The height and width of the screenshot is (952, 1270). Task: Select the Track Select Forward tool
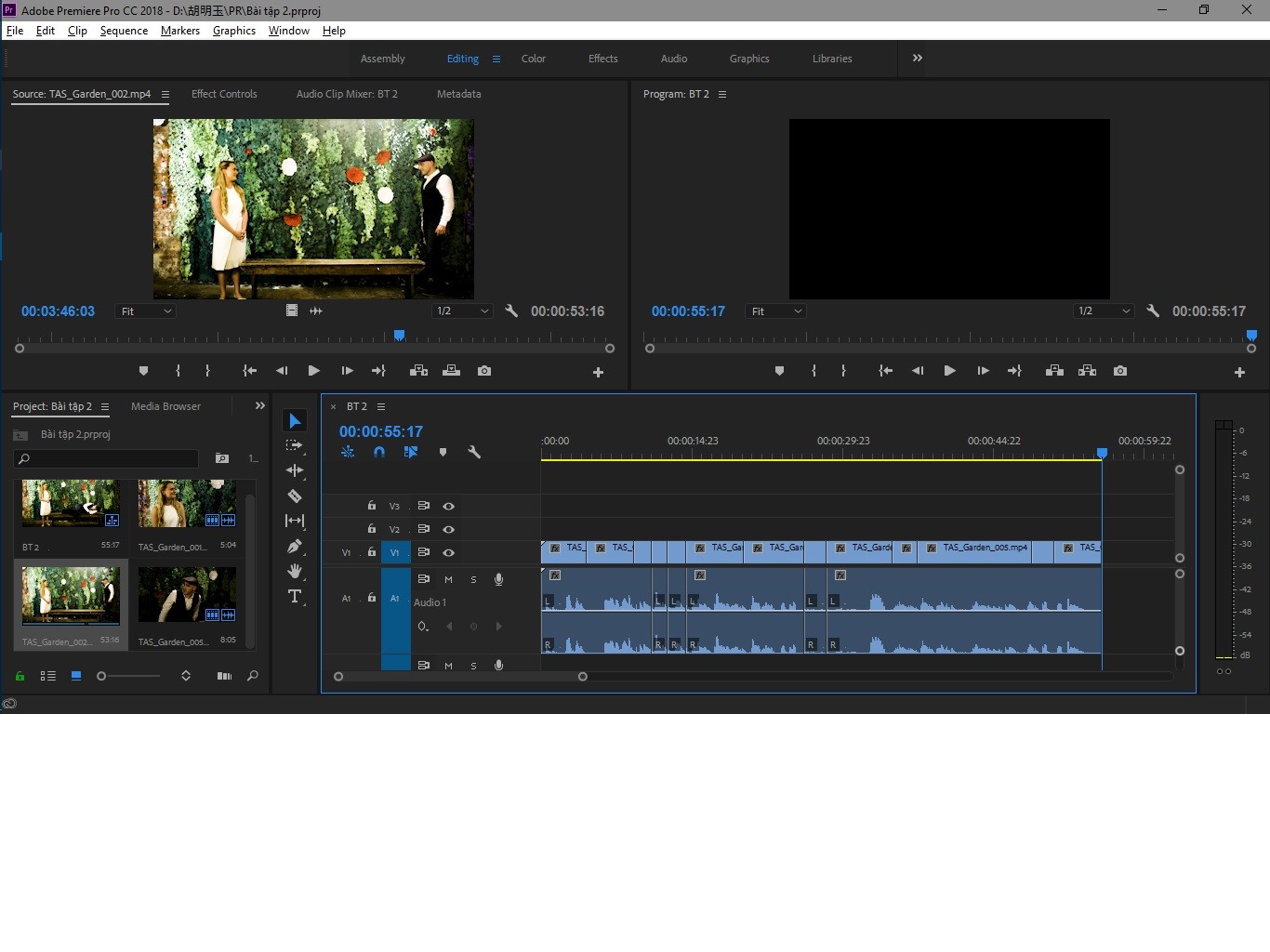point(295,446)
